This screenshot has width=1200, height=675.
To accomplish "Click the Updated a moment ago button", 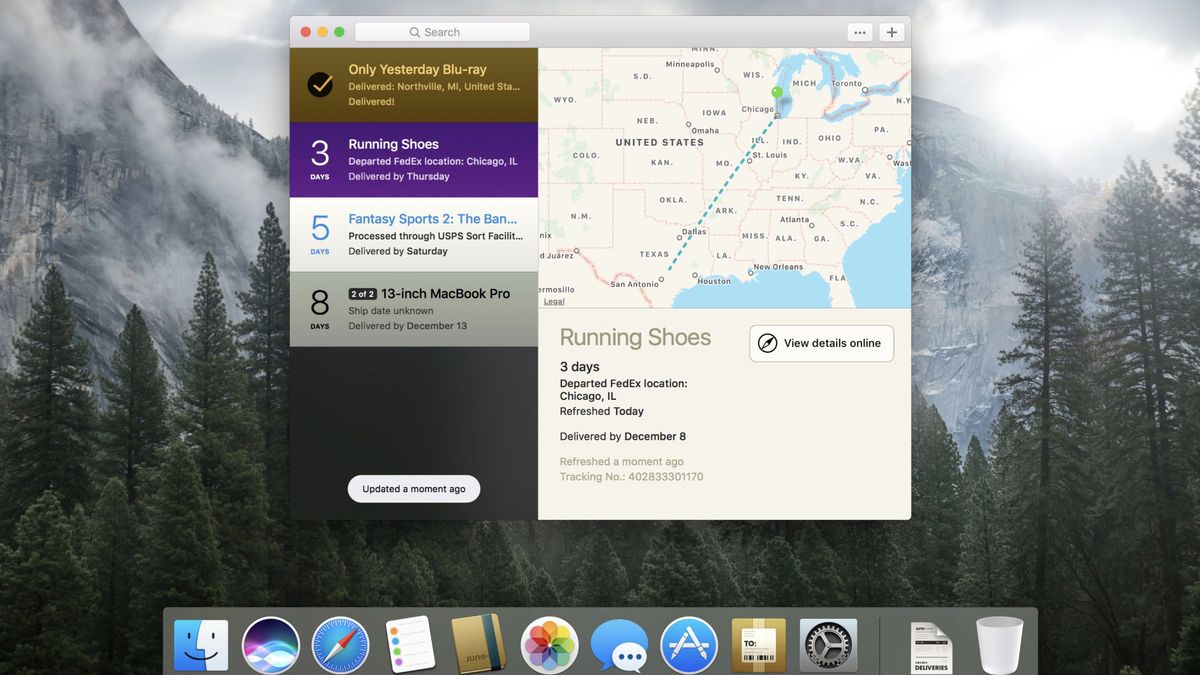I will [x=413, y=488].
